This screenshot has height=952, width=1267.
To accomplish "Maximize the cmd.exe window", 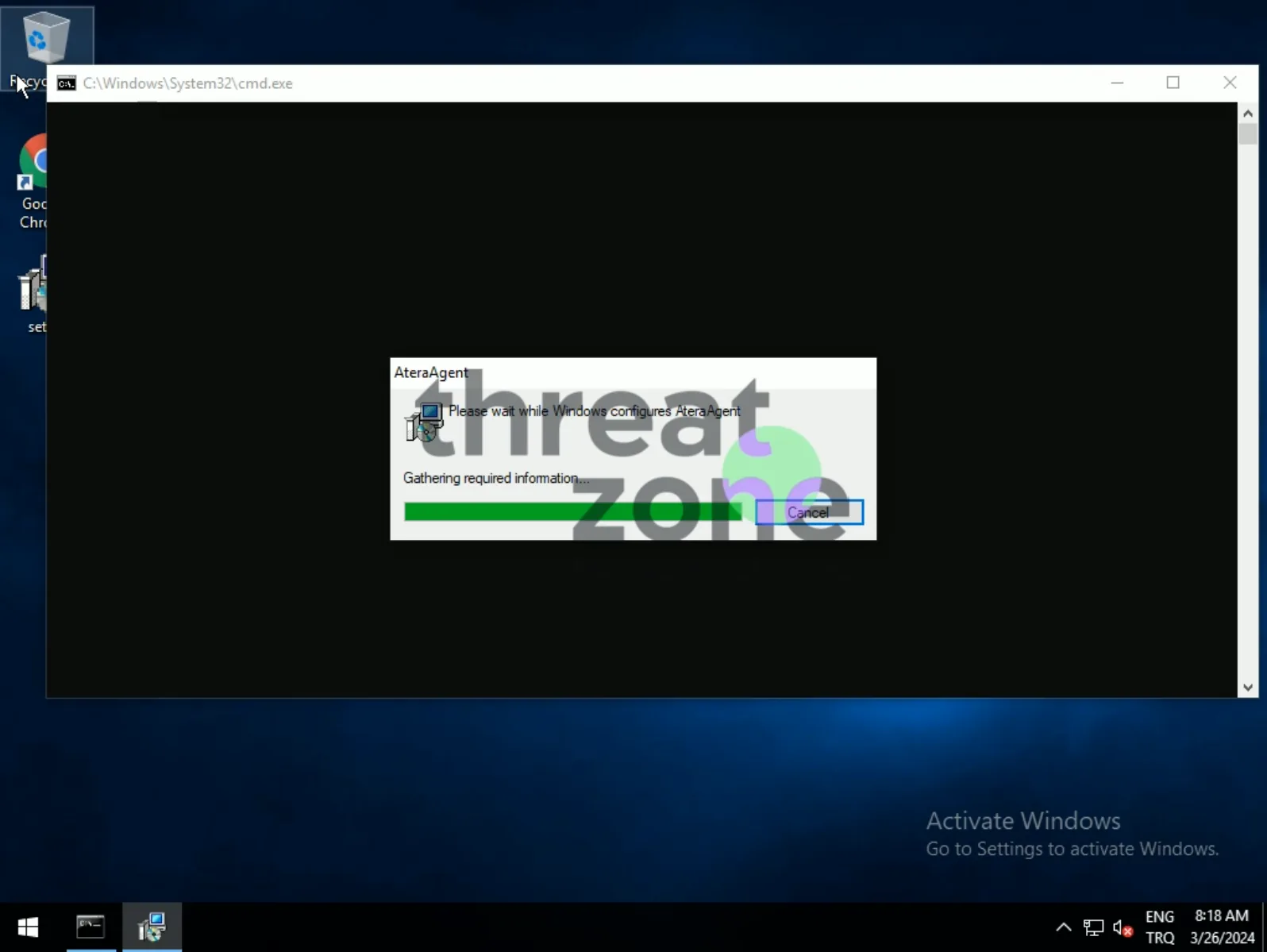I will [1173, 83].
